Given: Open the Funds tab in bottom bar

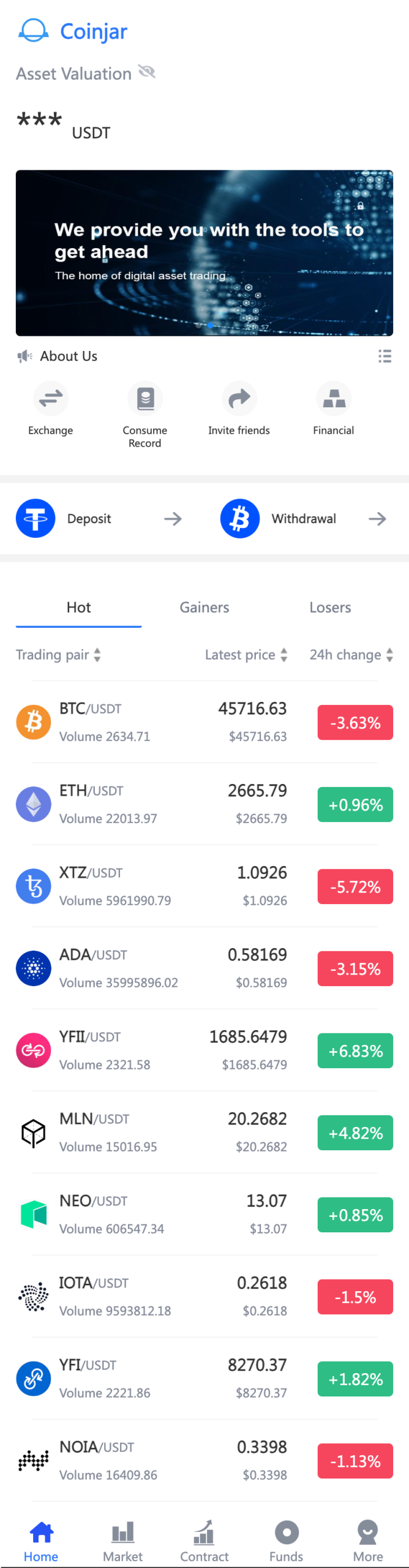Looking at the screenshot, I should point(287,1540).
